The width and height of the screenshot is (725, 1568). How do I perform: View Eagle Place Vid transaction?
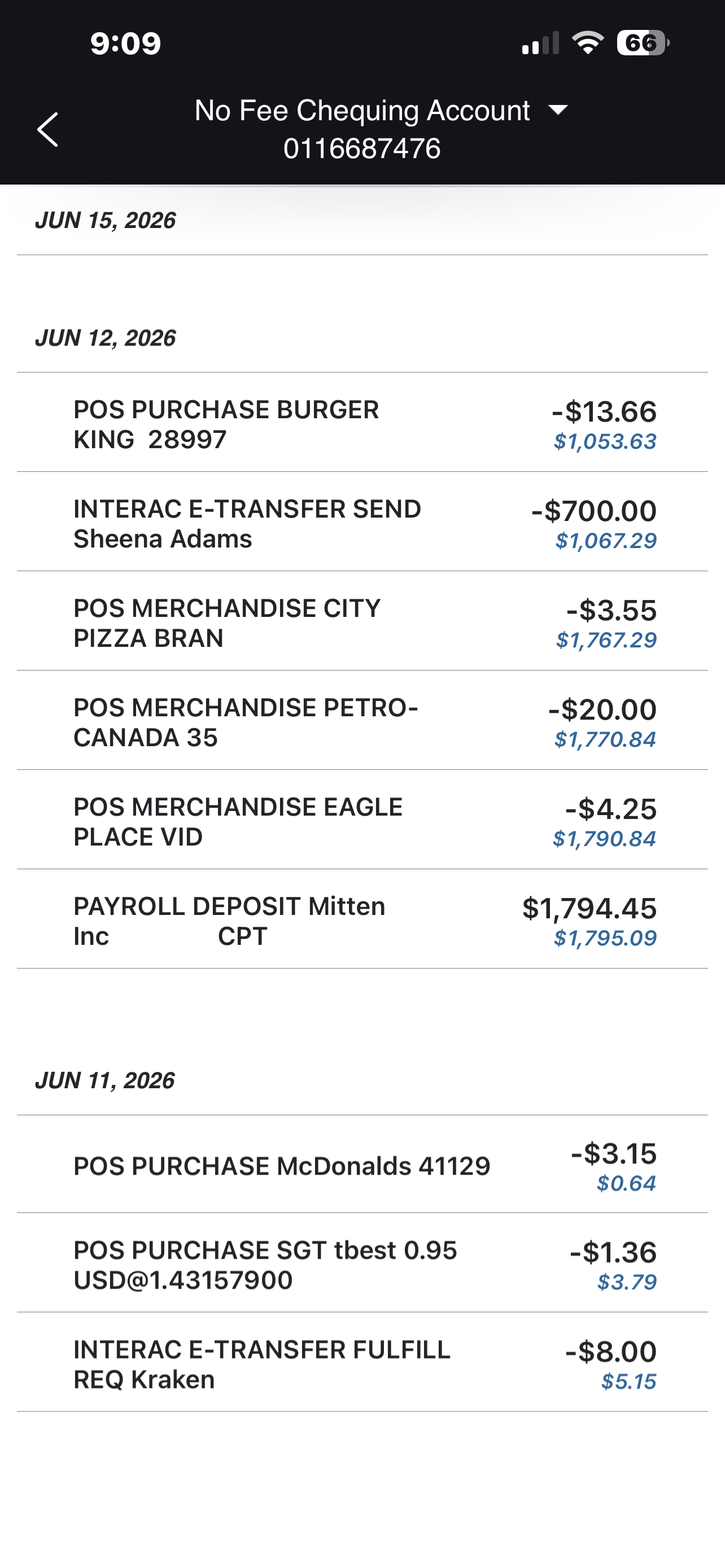[362, 820]
